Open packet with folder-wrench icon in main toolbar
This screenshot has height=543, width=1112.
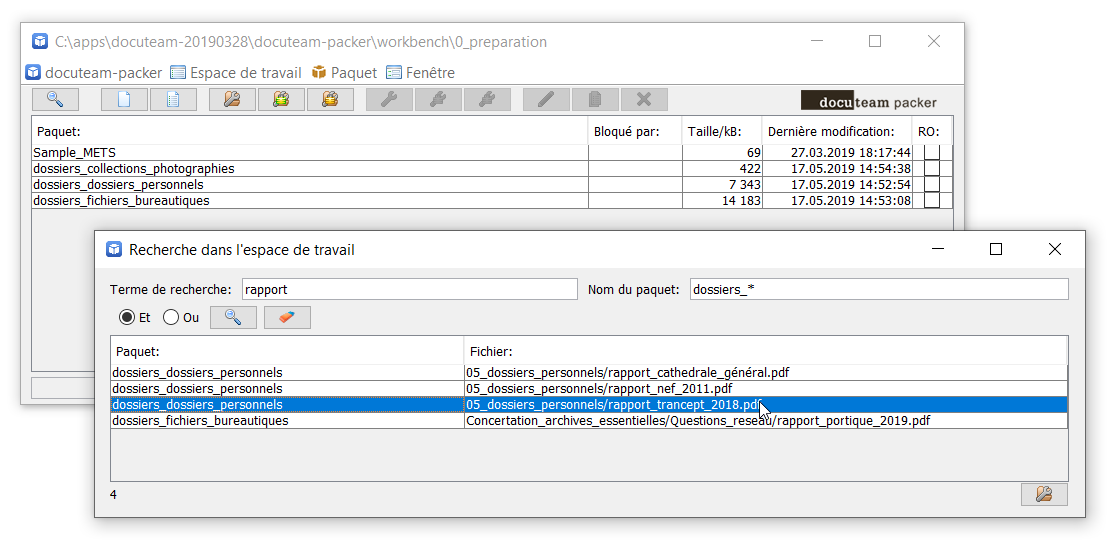233,100
